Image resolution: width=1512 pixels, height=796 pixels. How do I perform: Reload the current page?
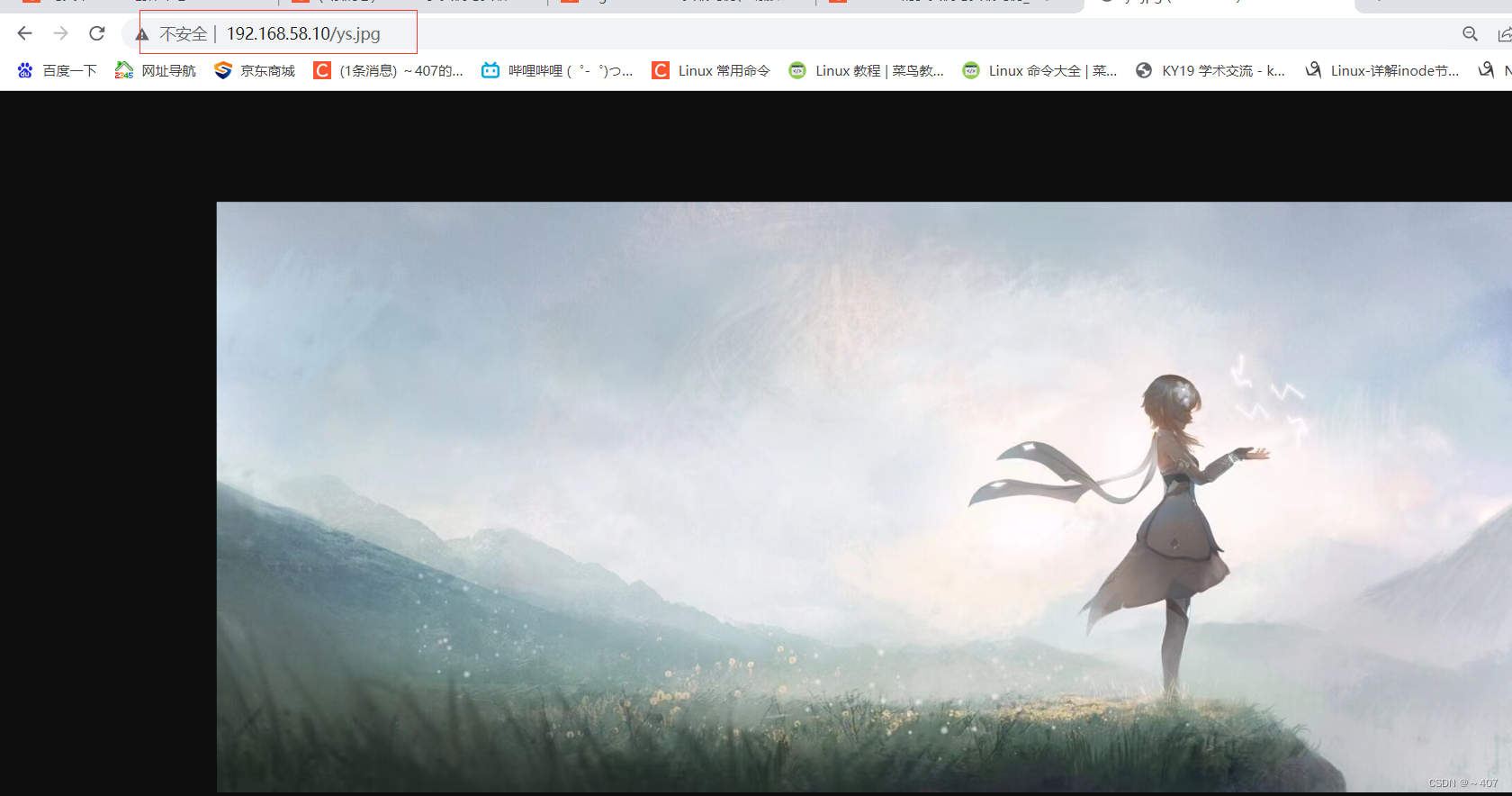coord(97,33)
